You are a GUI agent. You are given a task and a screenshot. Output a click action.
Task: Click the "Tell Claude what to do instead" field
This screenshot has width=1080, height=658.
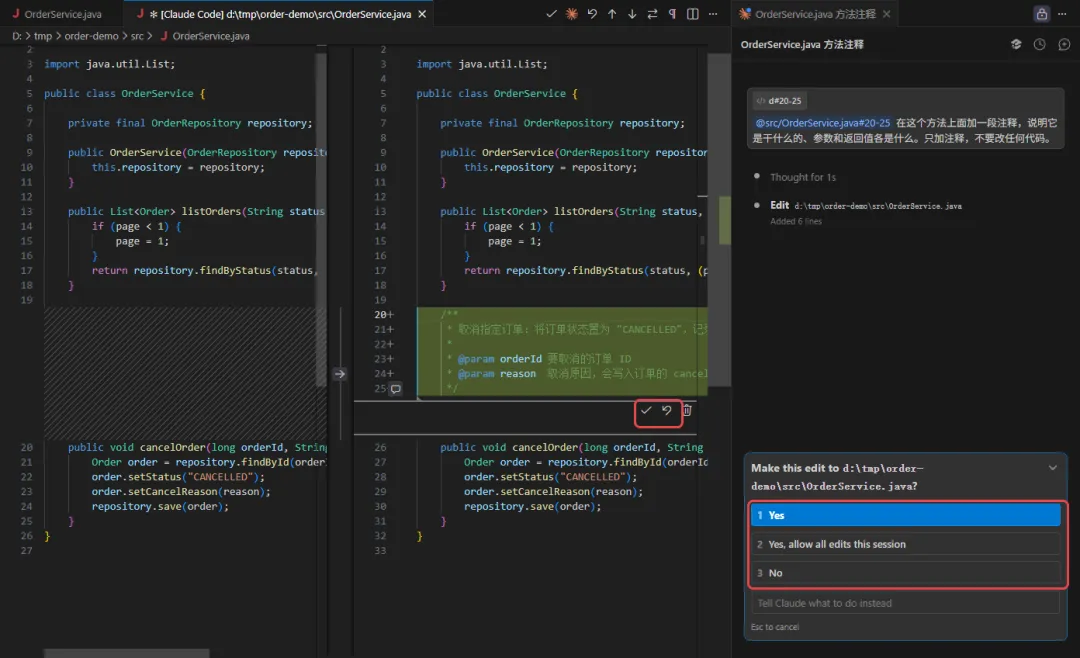pyautogui.click(x=905, y=603)
